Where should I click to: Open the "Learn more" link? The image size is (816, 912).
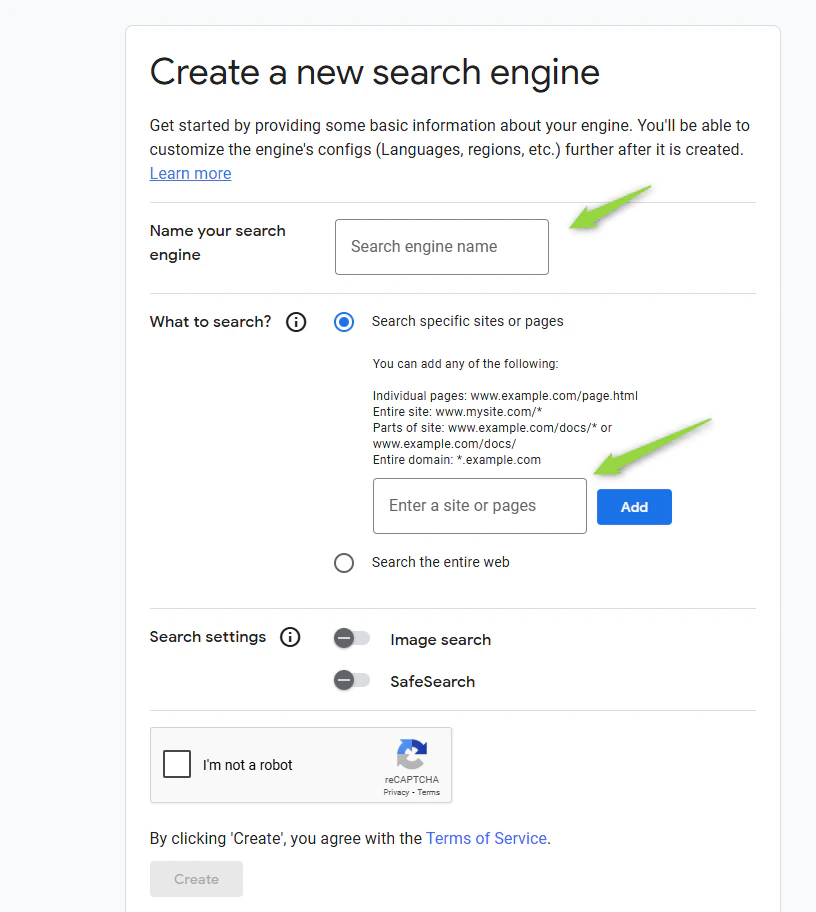(190, 173)
